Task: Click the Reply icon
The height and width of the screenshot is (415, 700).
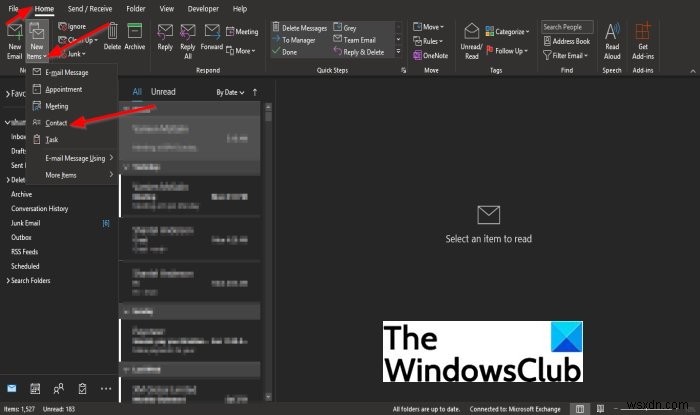Action: click(x=165, y=31)
